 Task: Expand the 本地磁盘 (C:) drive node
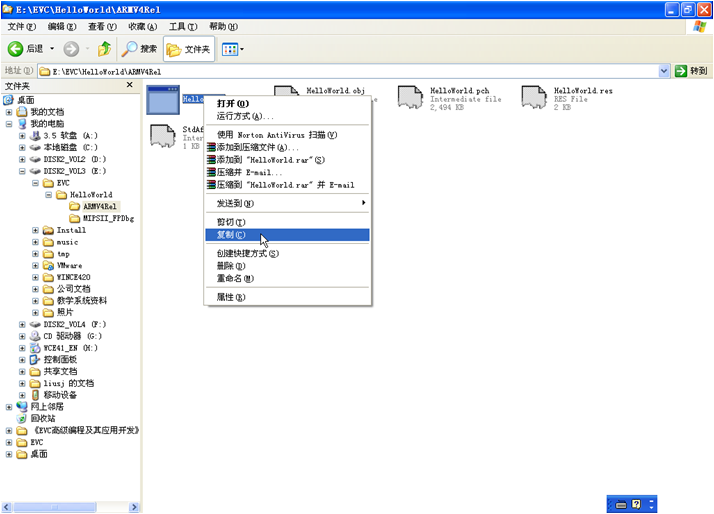point(22,148)
